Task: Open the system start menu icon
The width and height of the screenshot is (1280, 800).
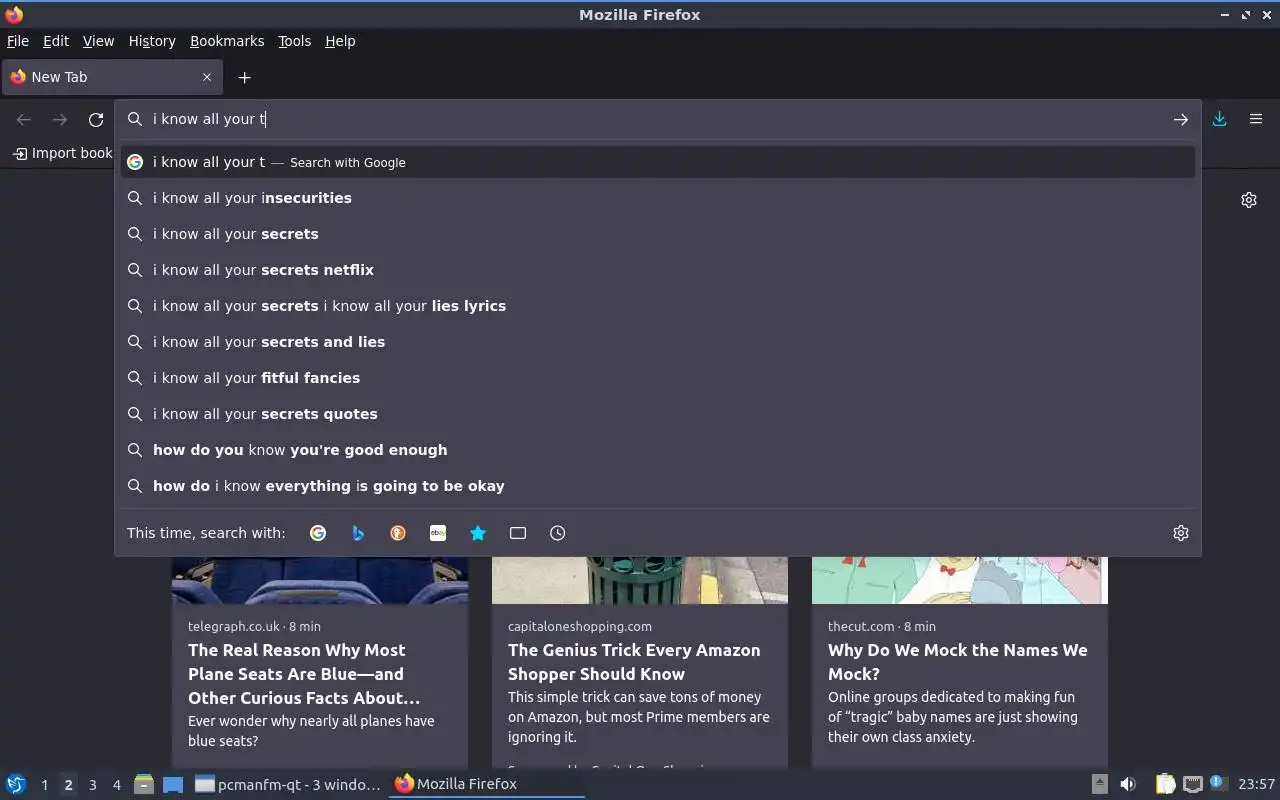Action: [x=16, y=784]
